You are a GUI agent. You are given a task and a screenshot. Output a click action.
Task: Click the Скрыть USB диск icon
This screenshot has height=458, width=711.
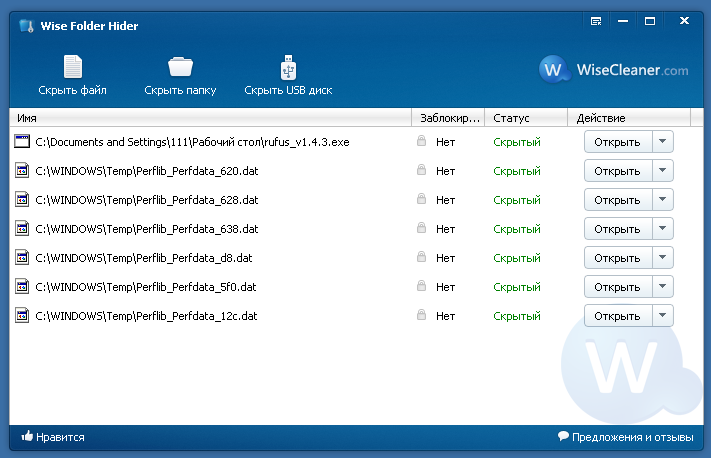tap(288, 67)
